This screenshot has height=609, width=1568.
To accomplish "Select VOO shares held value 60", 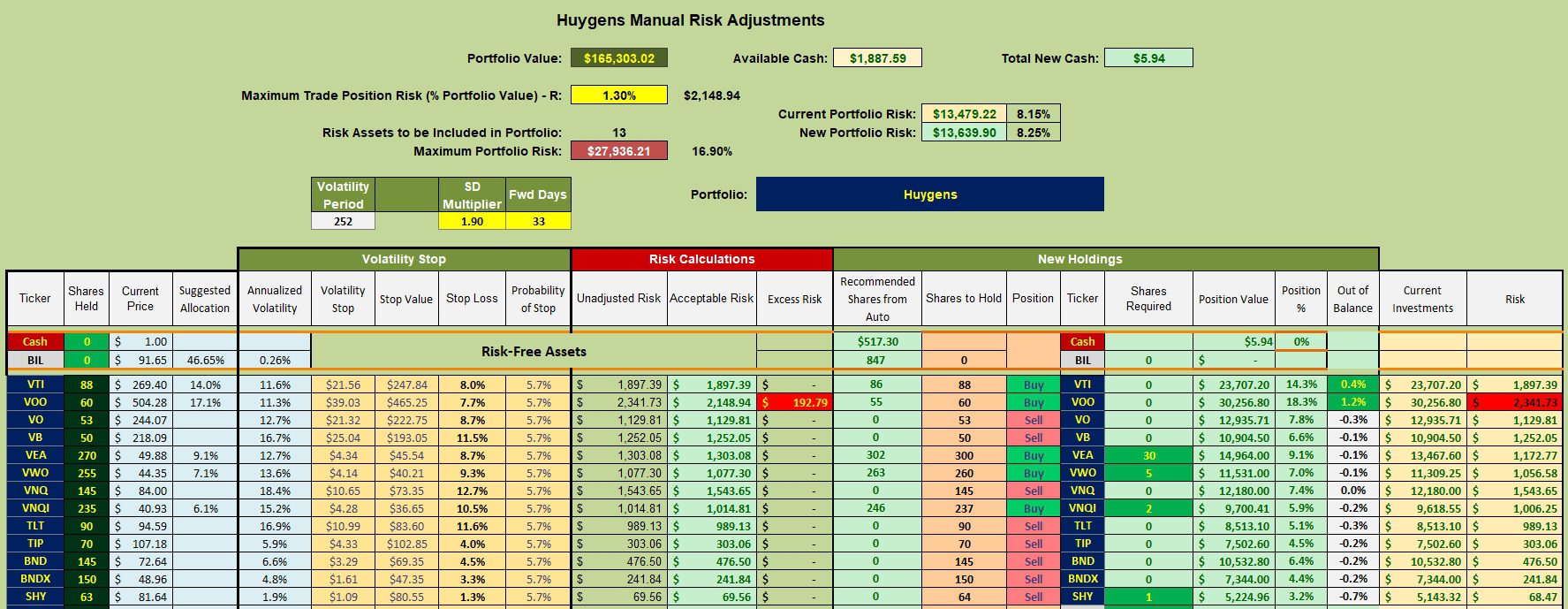I will [87, 402].
